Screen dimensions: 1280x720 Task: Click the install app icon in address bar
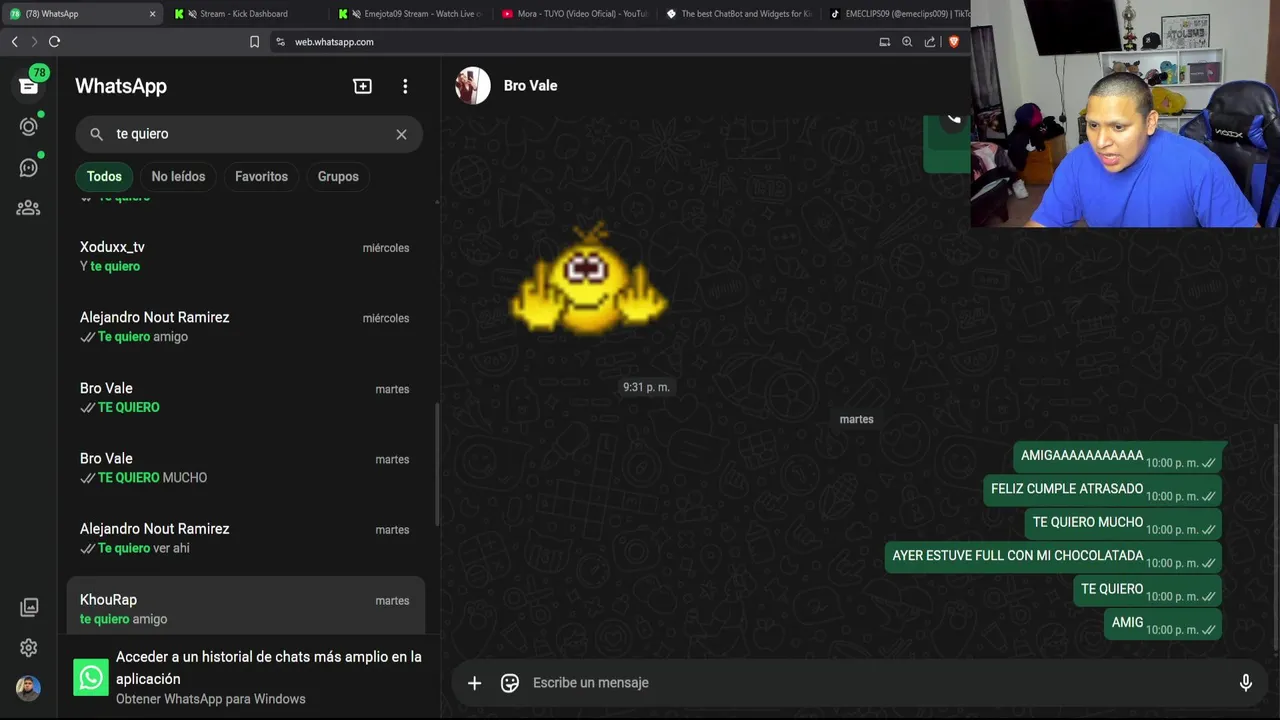[x=884, y=42]
